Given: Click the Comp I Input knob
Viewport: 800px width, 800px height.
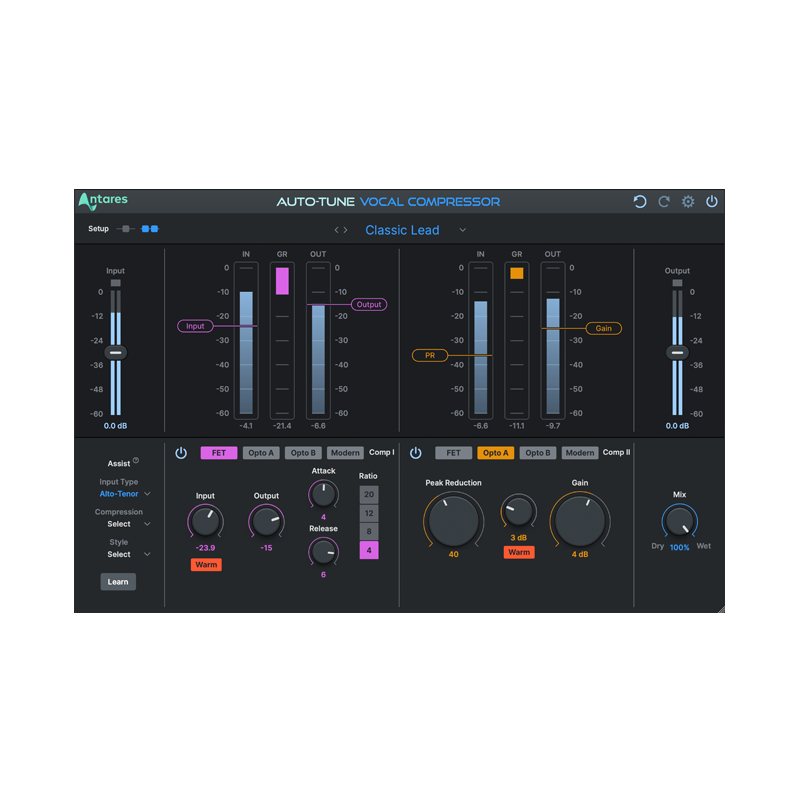Looking at the screenshot, I should 205,521.
